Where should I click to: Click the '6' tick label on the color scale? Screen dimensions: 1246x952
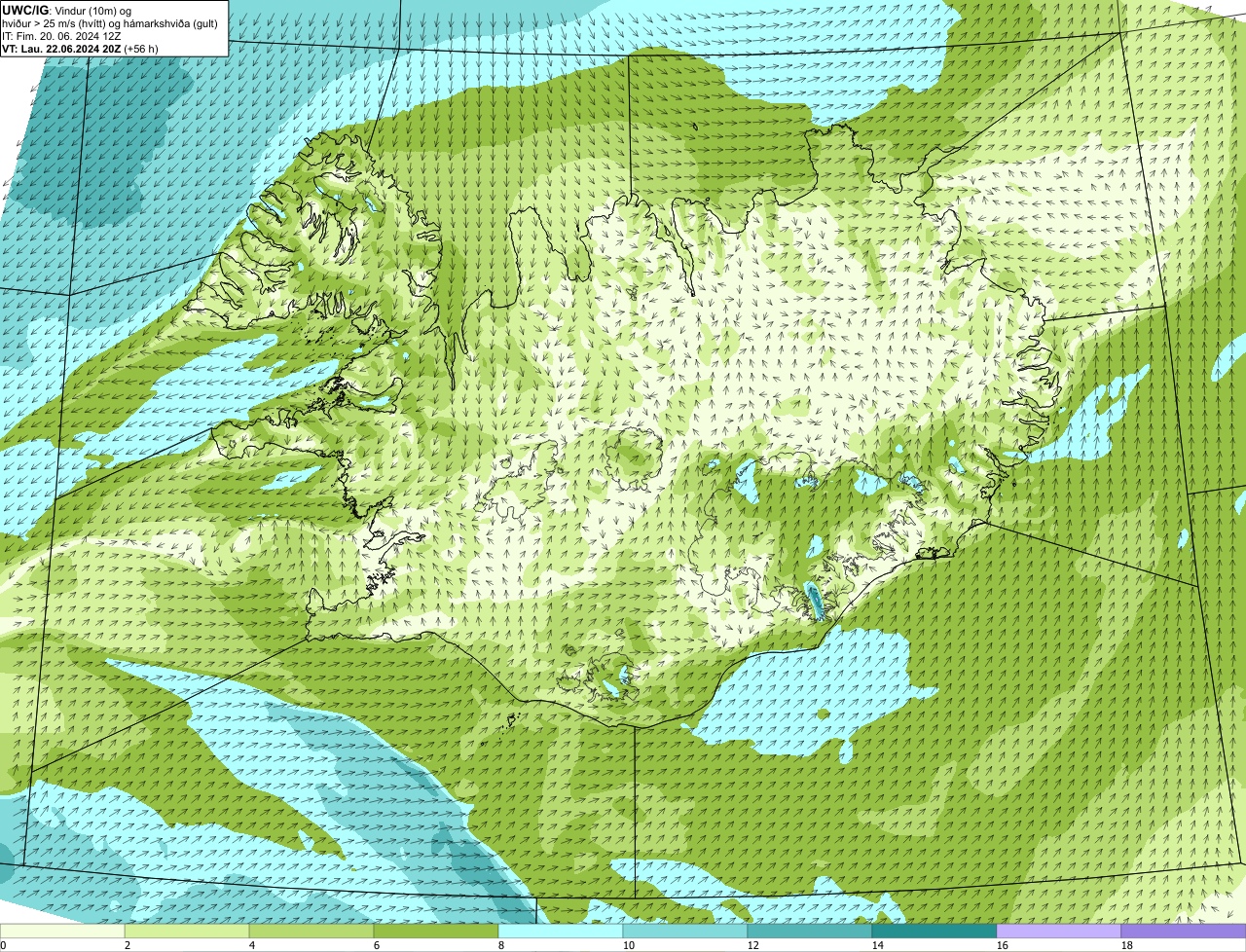point(377,945)
